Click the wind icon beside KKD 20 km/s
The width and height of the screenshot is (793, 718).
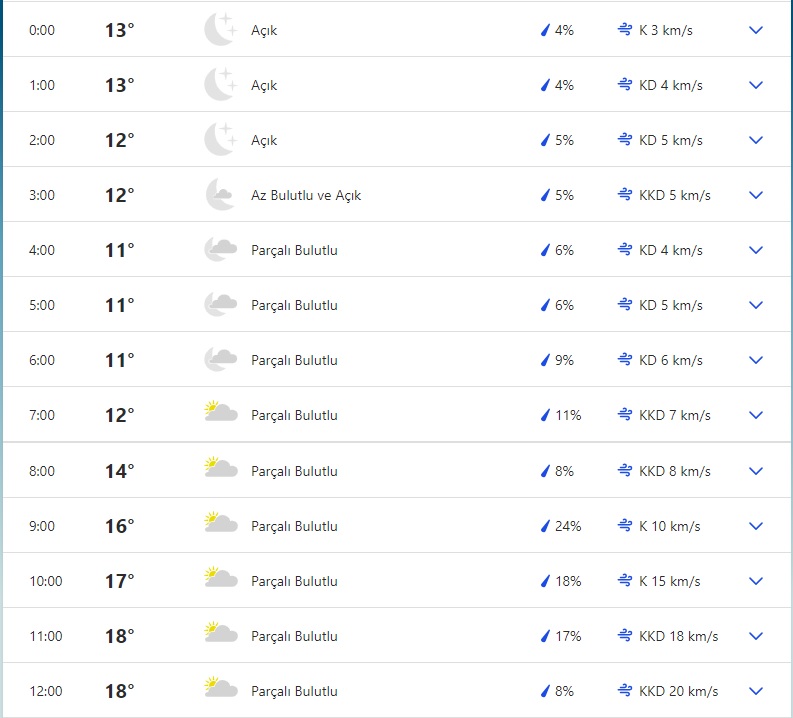coord(625,691)
